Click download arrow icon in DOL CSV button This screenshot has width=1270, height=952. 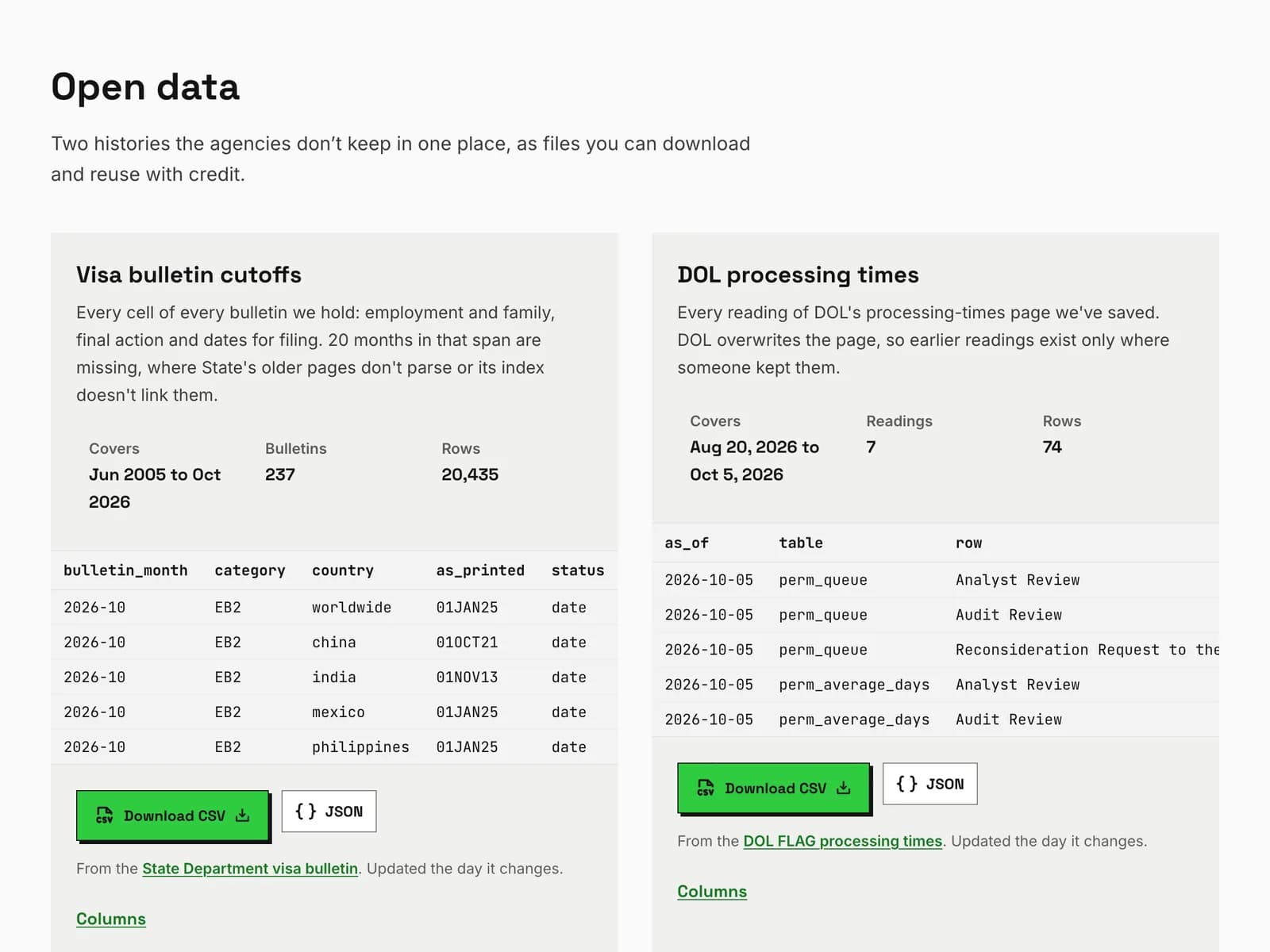pyautogui.click(x=844, y=788)
